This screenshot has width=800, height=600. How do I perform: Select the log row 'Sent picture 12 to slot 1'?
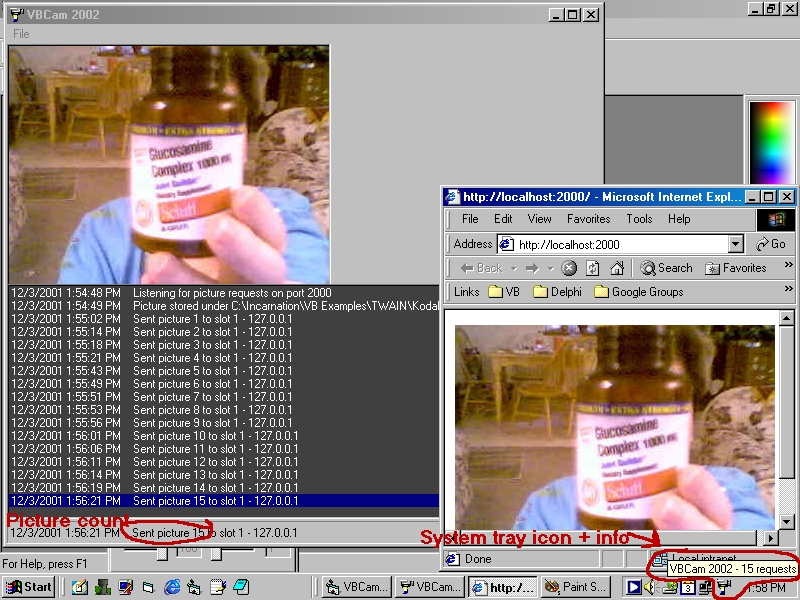coord(224,462)
